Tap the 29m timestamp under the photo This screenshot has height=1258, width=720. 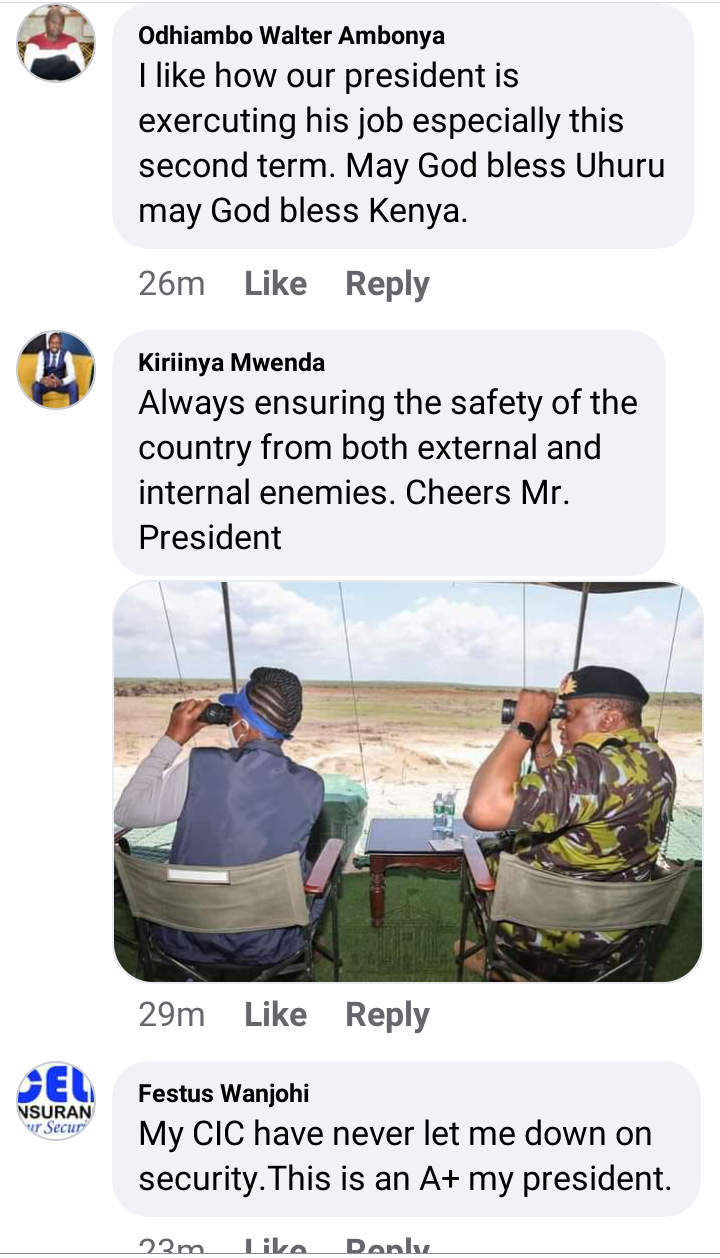click(x=172, y=1015)
